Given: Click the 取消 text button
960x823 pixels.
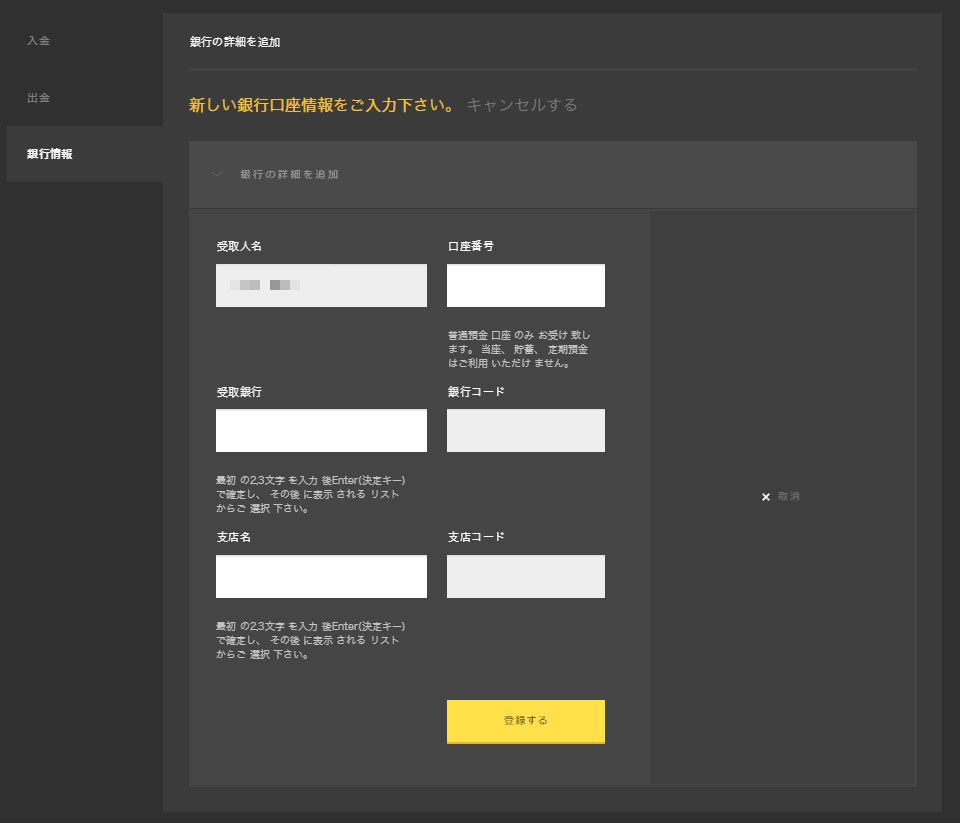Looking at the screenshot, I should click(789, 497).
